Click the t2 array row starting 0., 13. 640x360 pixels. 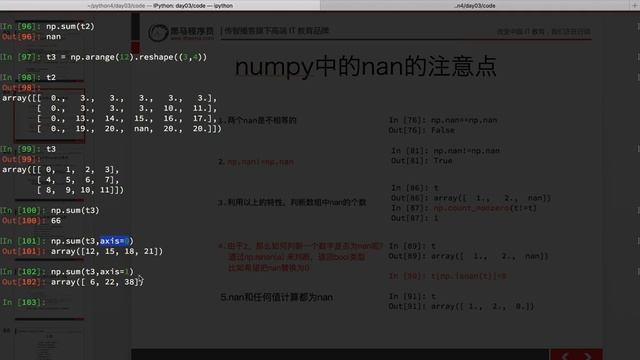coord(127,118)
